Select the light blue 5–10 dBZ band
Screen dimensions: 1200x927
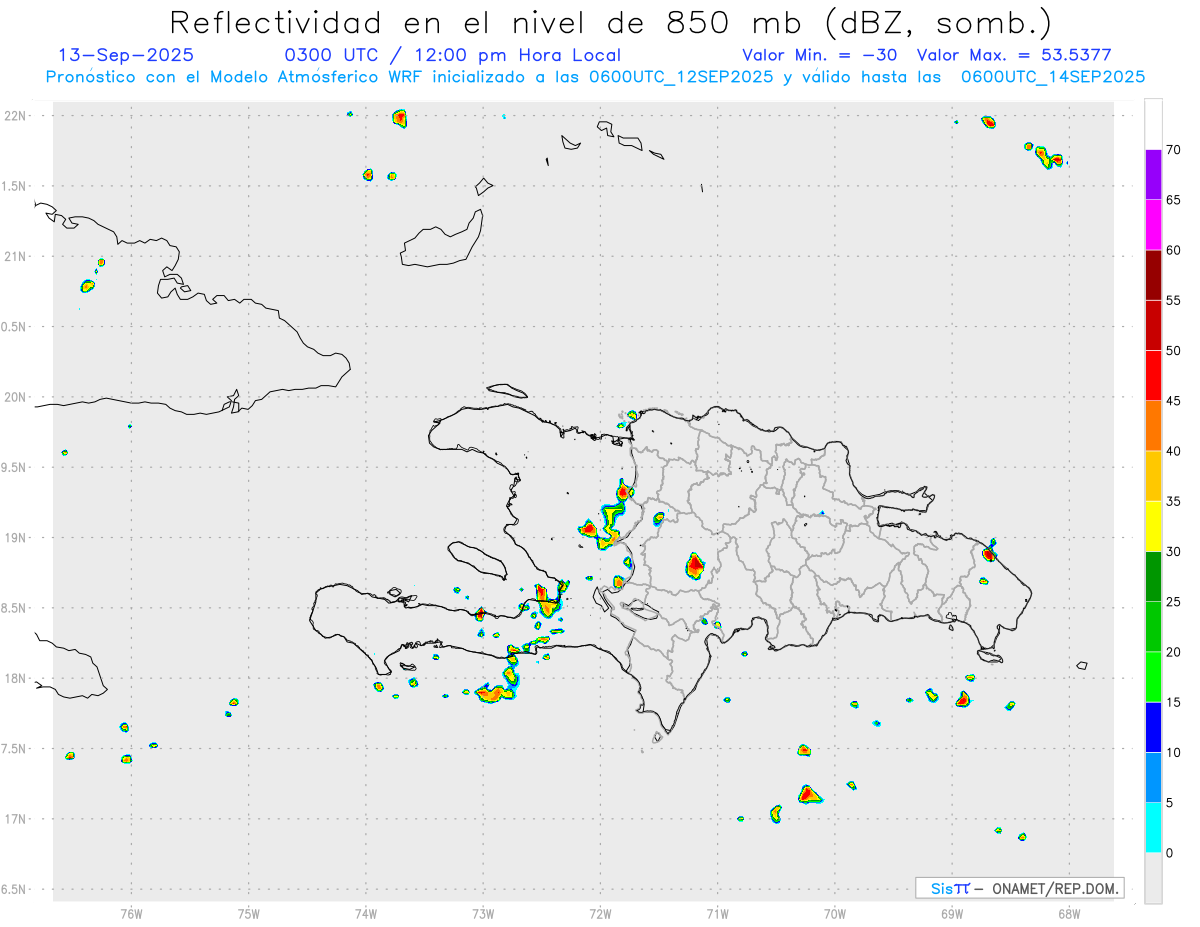(1153, 778)
